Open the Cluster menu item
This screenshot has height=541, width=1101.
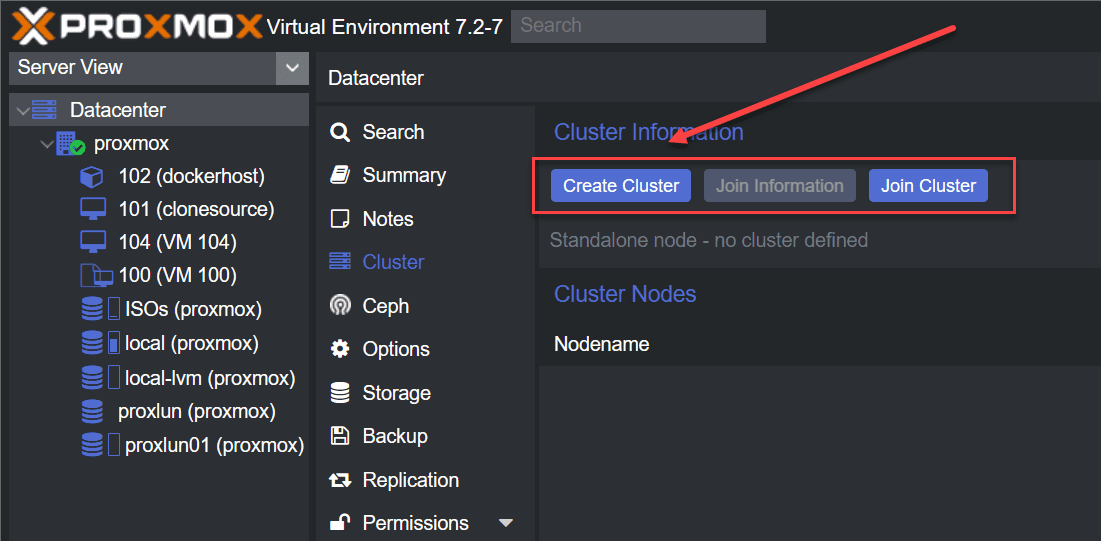pyautogui.click(x=393, y=262)
